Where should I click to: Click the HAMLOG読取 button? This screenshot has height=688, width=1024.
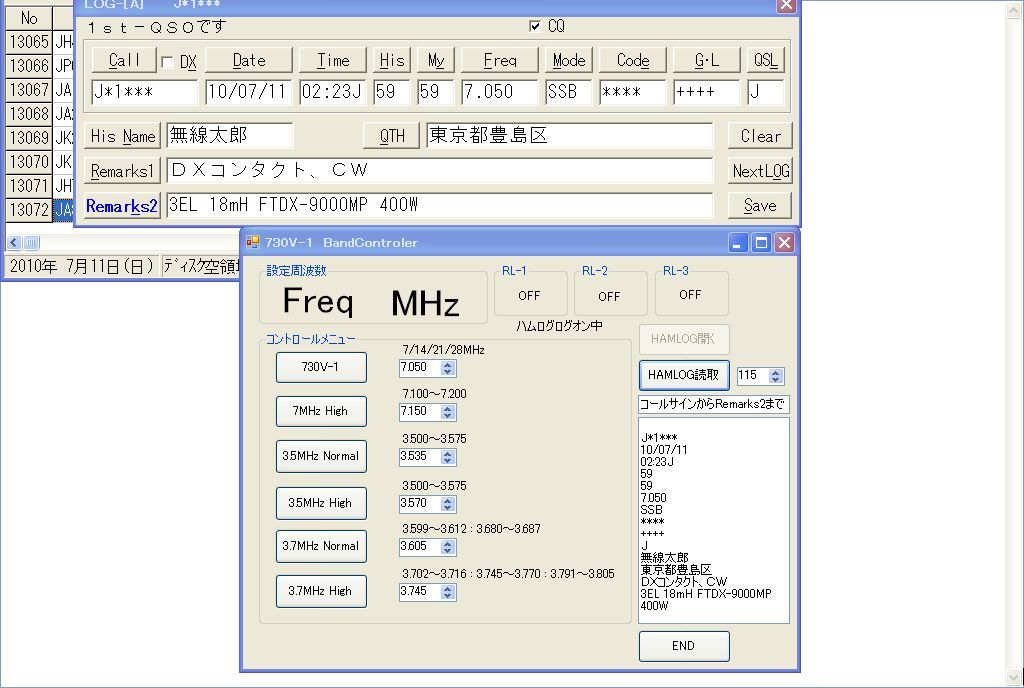tap(684, 375)
